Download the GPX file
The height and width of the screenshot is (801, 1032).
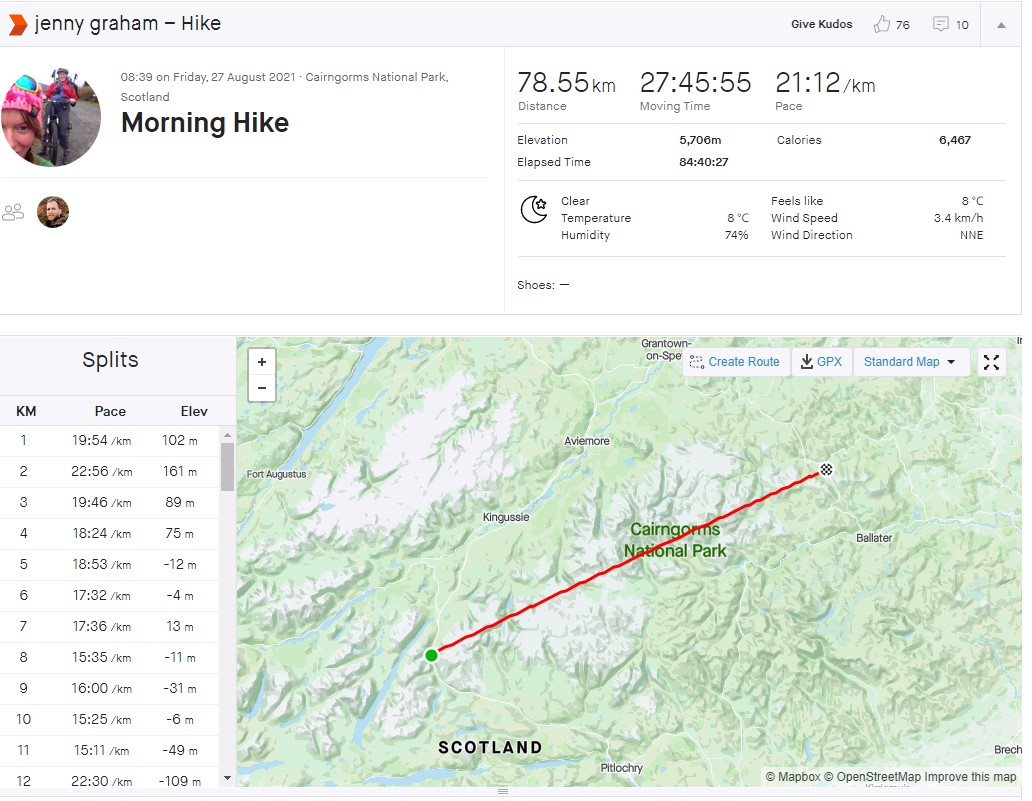coord(821,362)
